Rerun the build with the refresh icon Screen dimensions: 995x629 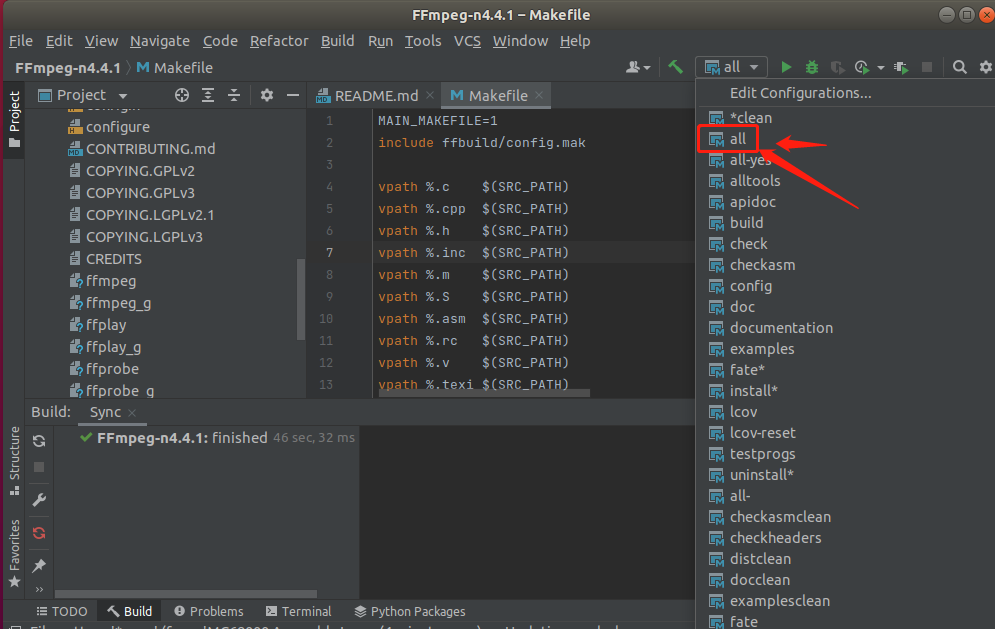(39, 441)
